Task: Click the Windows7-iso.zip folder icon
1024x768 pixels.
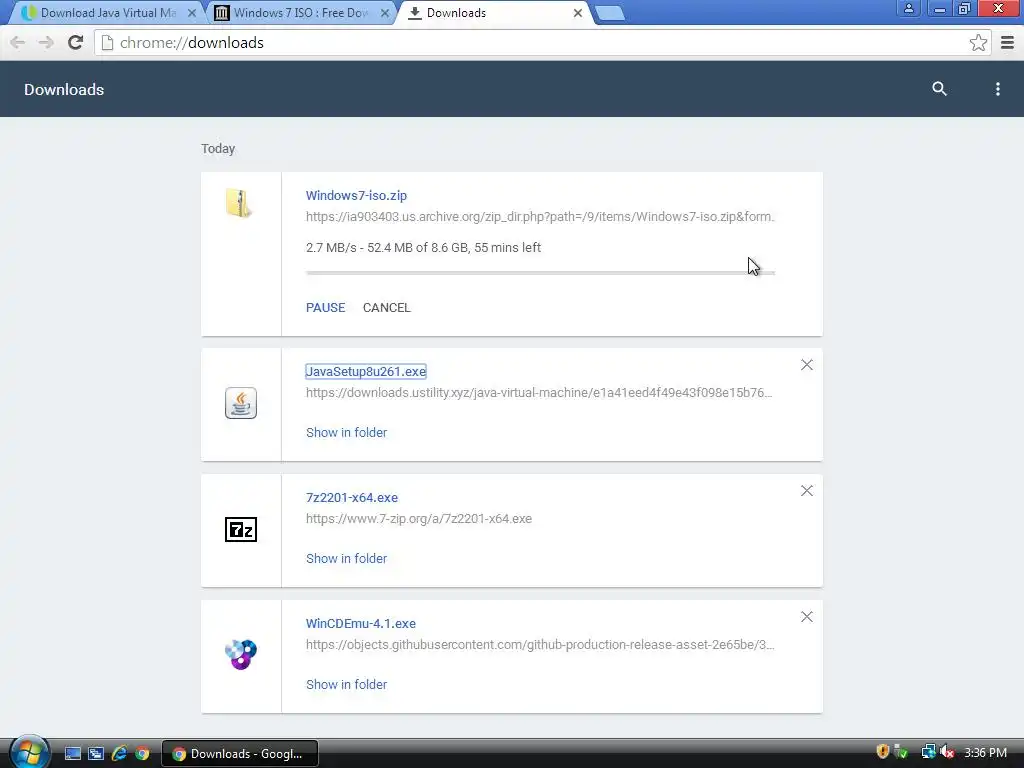Action: pyautogui.click(x=239, y=203)
